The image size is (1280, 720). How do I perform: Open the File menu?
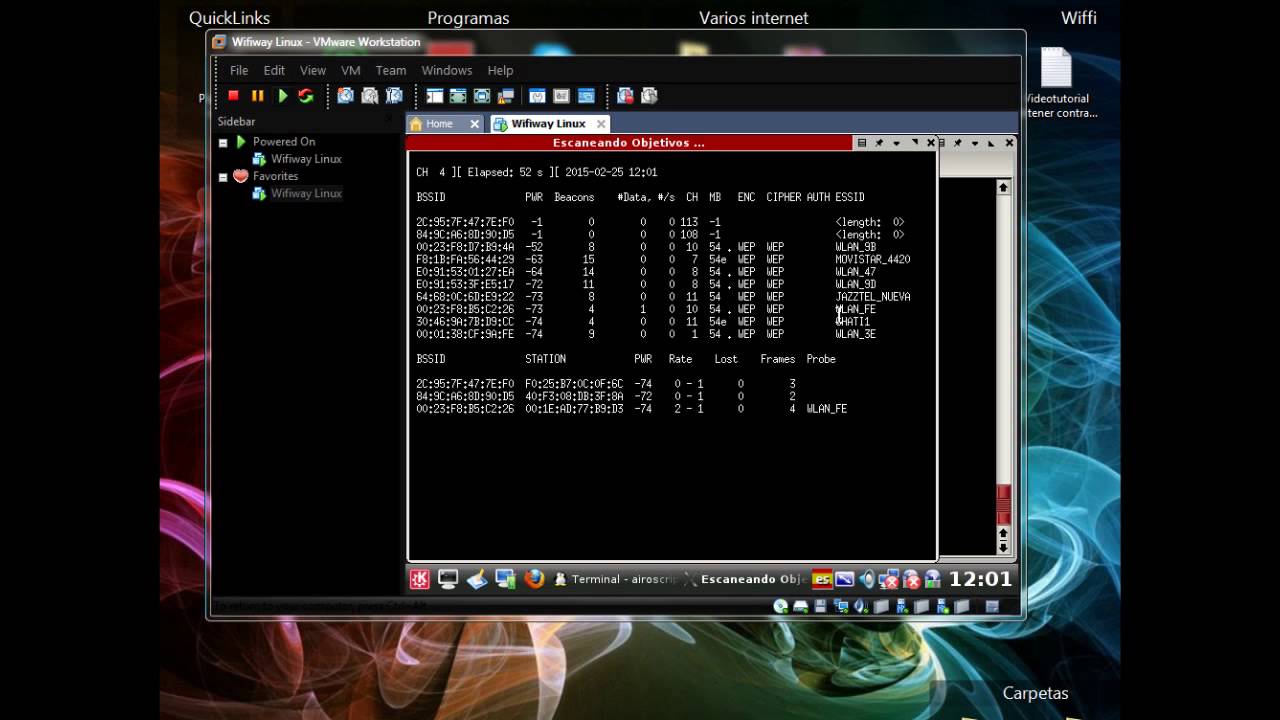[x=239, y=70]
